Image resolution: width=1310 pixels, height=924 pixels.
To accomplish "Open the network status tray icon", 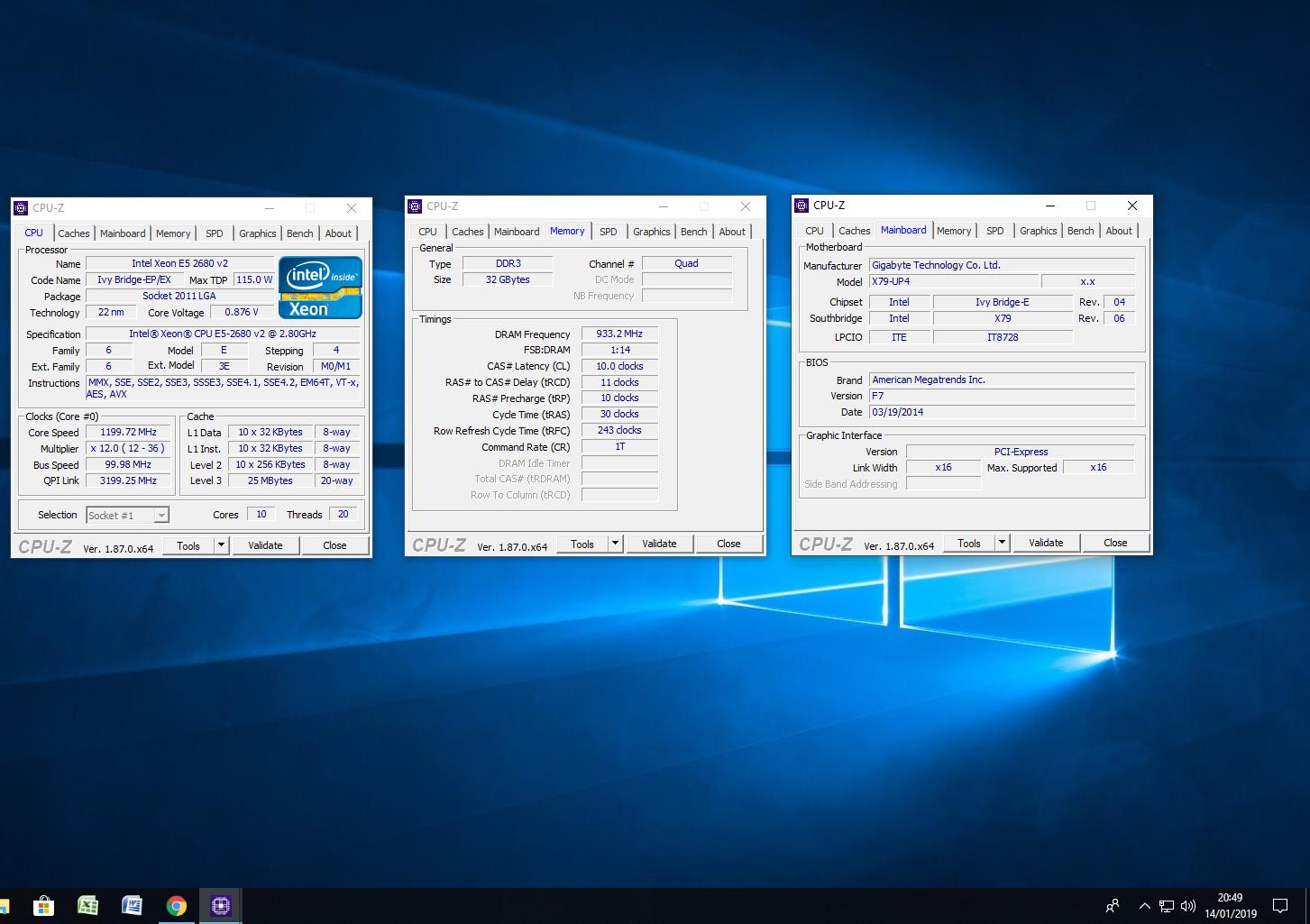I will (x=1167, y=906).
